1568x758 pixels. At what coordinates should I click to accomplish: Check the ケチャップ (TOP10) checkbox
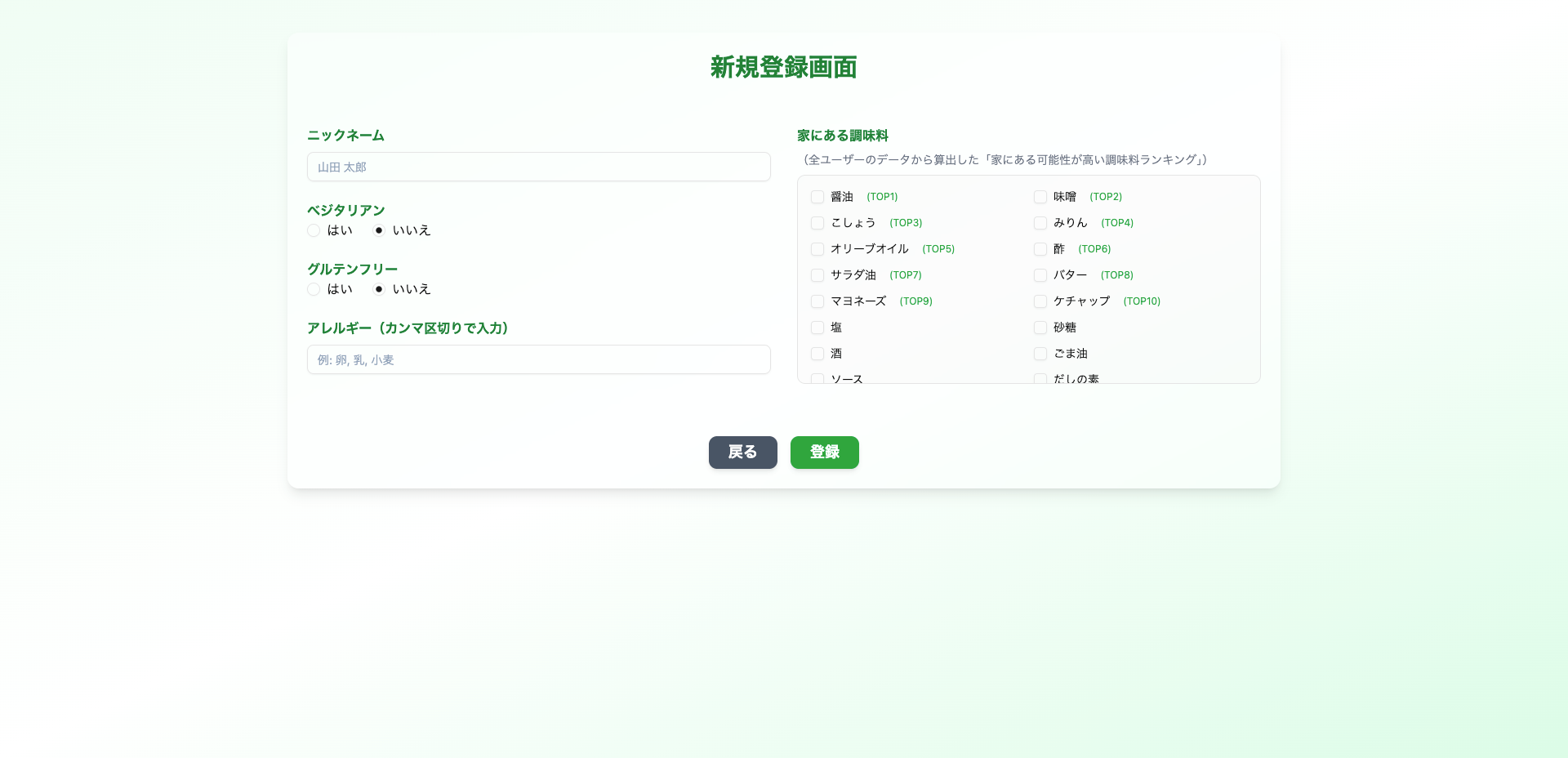click(1040, 301)
